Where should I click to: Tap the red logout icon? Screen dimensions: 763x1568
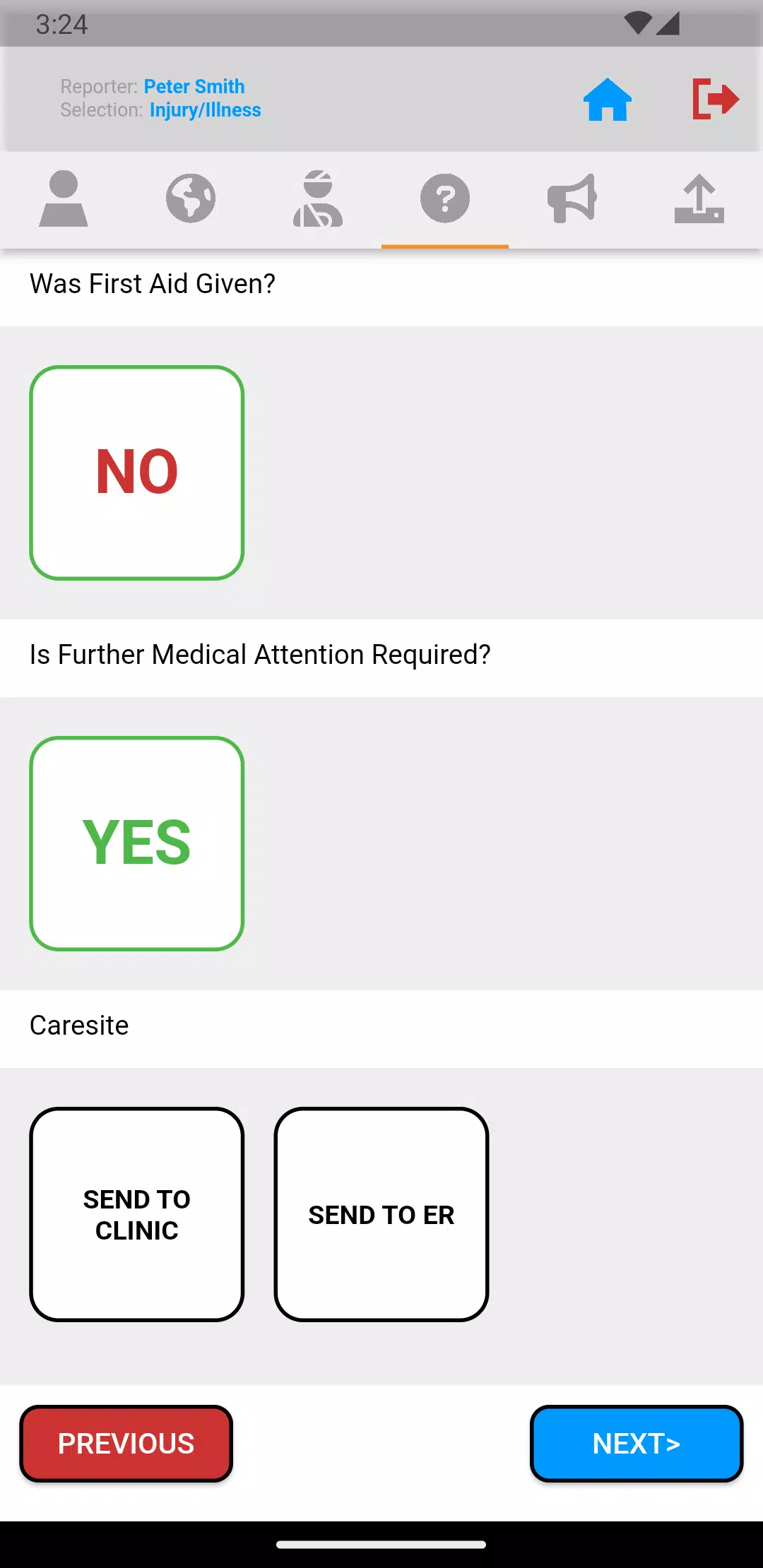coord(715,99)
